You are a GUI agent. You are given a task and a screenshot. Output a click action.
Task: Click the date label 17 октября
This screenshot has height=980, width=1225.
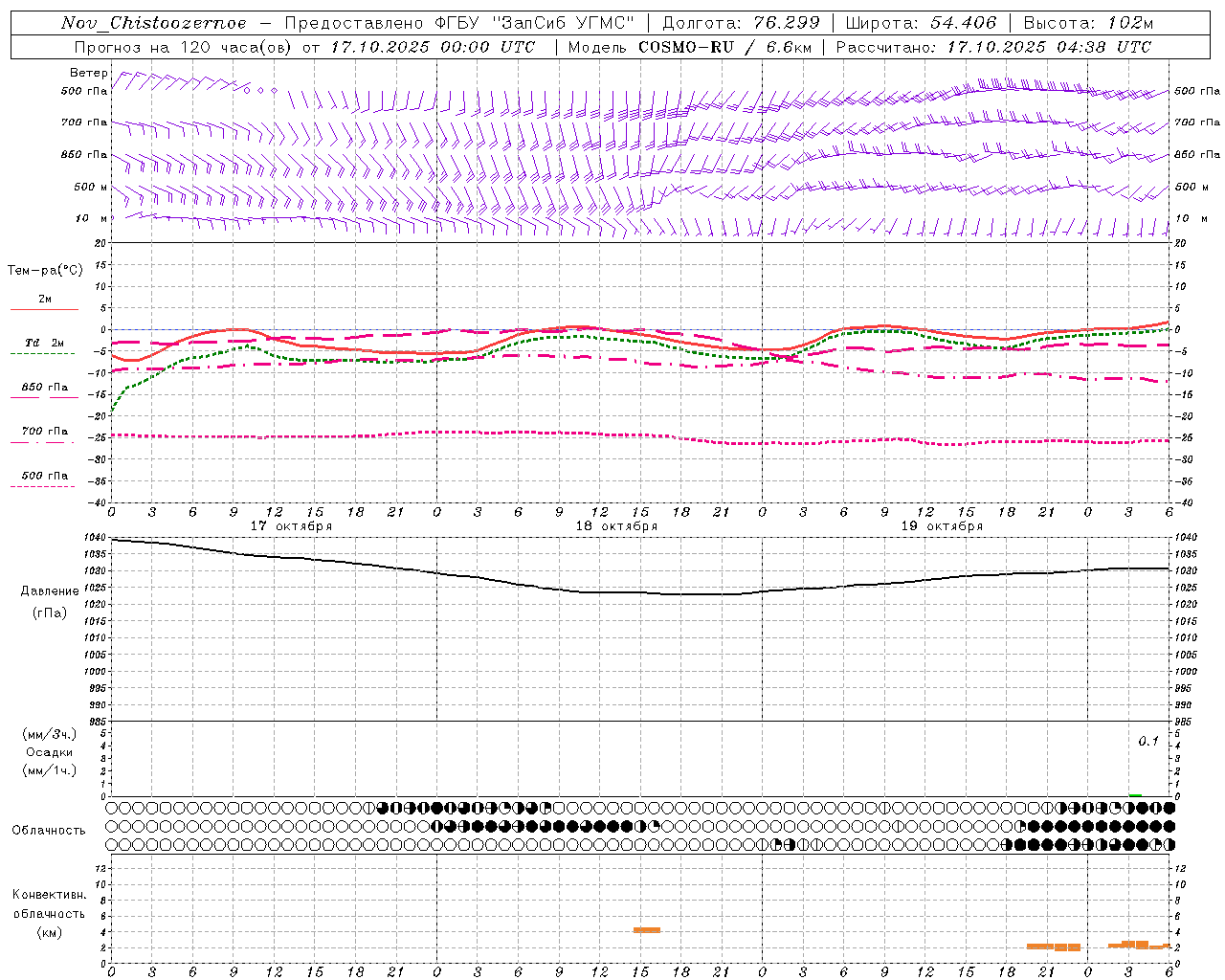(291, 526)
